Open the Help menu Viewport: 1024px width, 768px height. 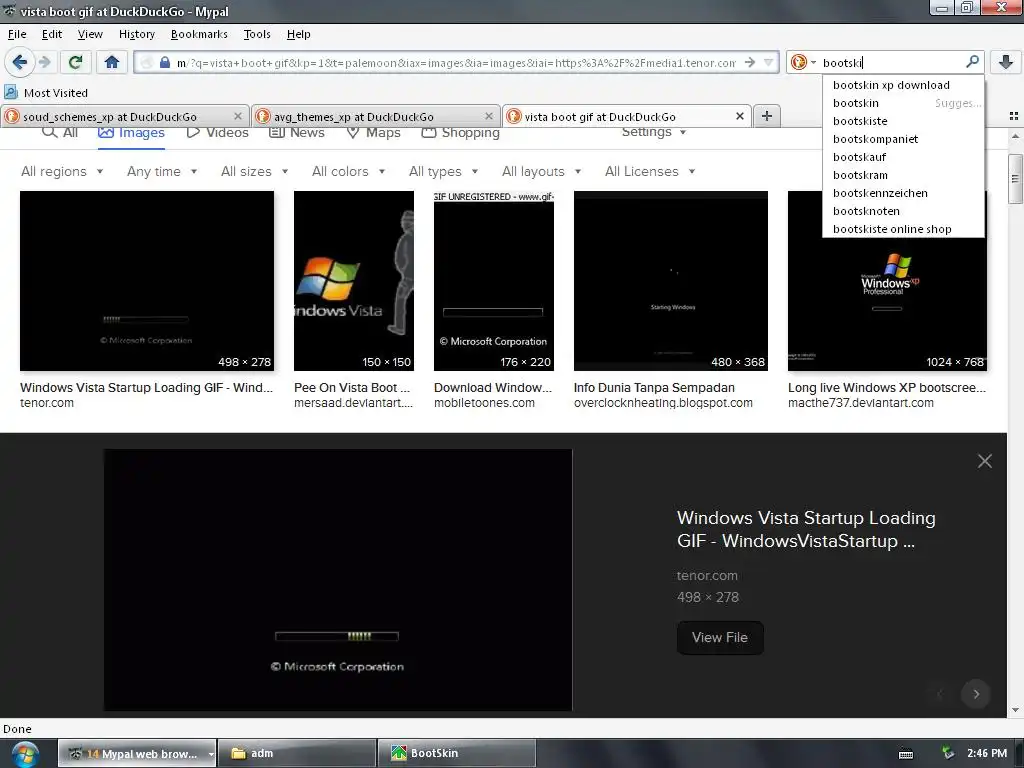point(298,34)
